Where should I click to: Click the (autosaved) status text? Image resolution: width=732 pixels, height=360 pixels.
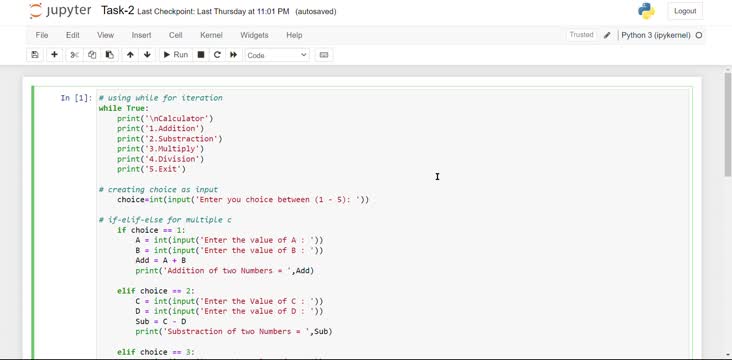316,12
